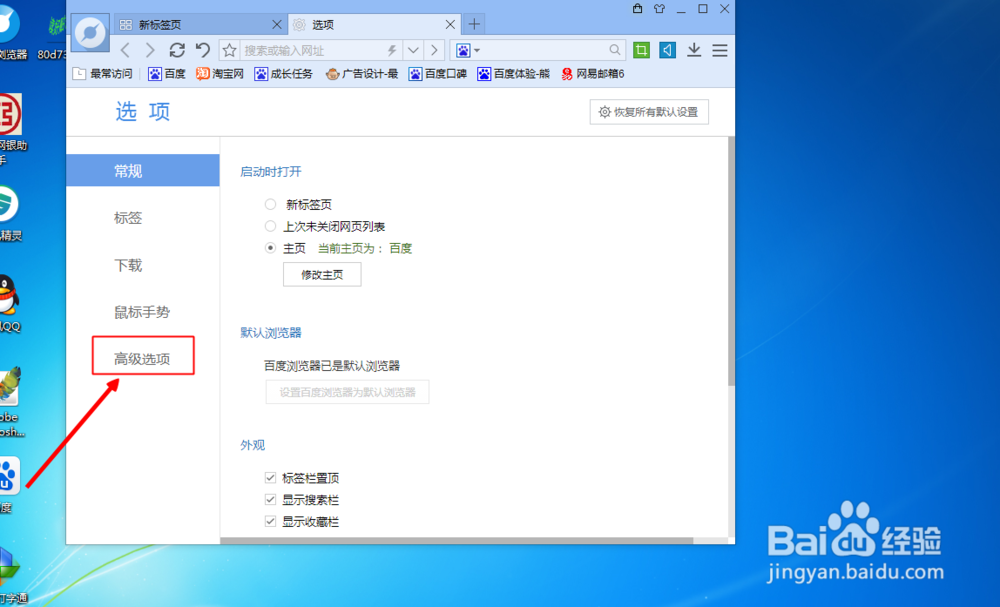This screenshot has width=1000, height=607.
Task: Click the Baidu browser logo avatar
Action: [x=90, y=32]
